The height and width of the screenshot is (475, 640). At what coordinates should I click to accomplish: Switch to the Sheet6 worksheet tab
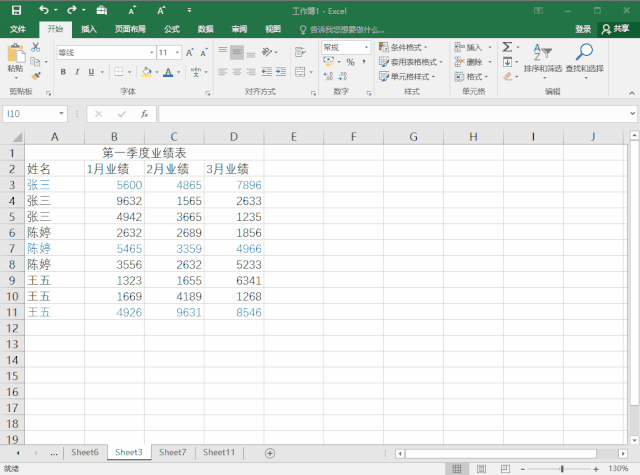[85, 452]
